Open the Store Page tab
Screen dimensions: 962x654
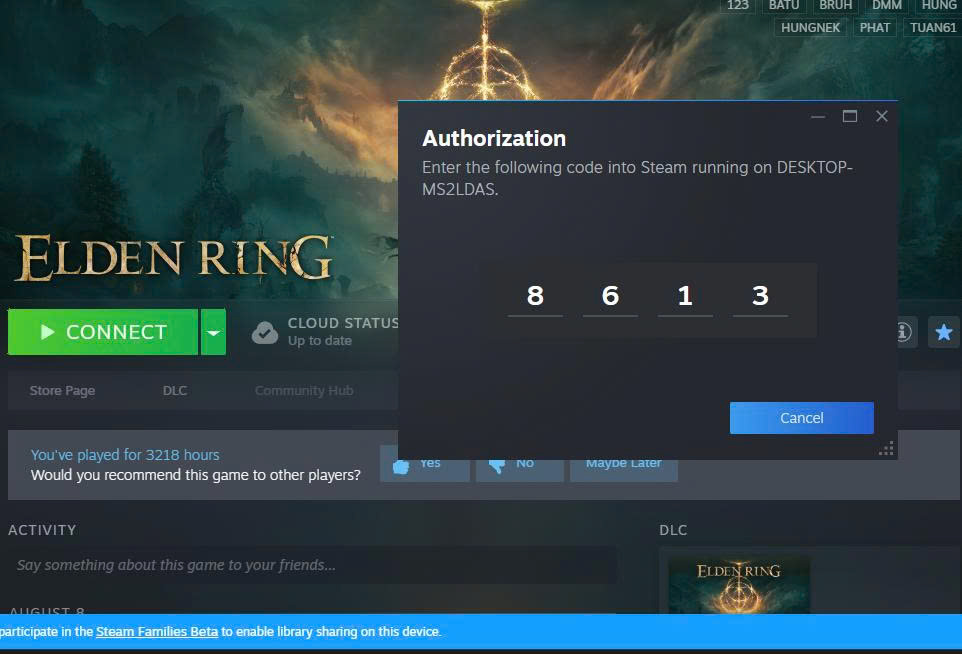pos(62,390)
